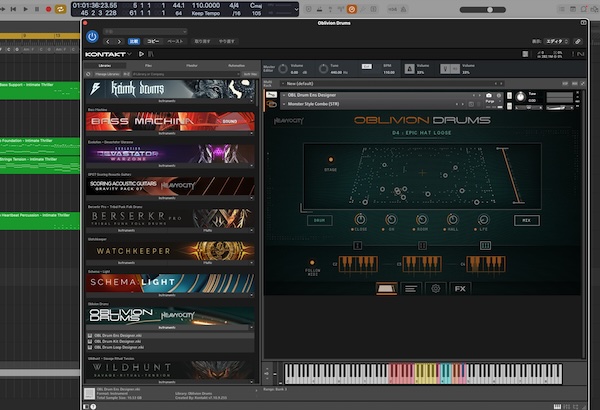
Task: Switch to the Monitor browser tab
Action: coord(192,65)
